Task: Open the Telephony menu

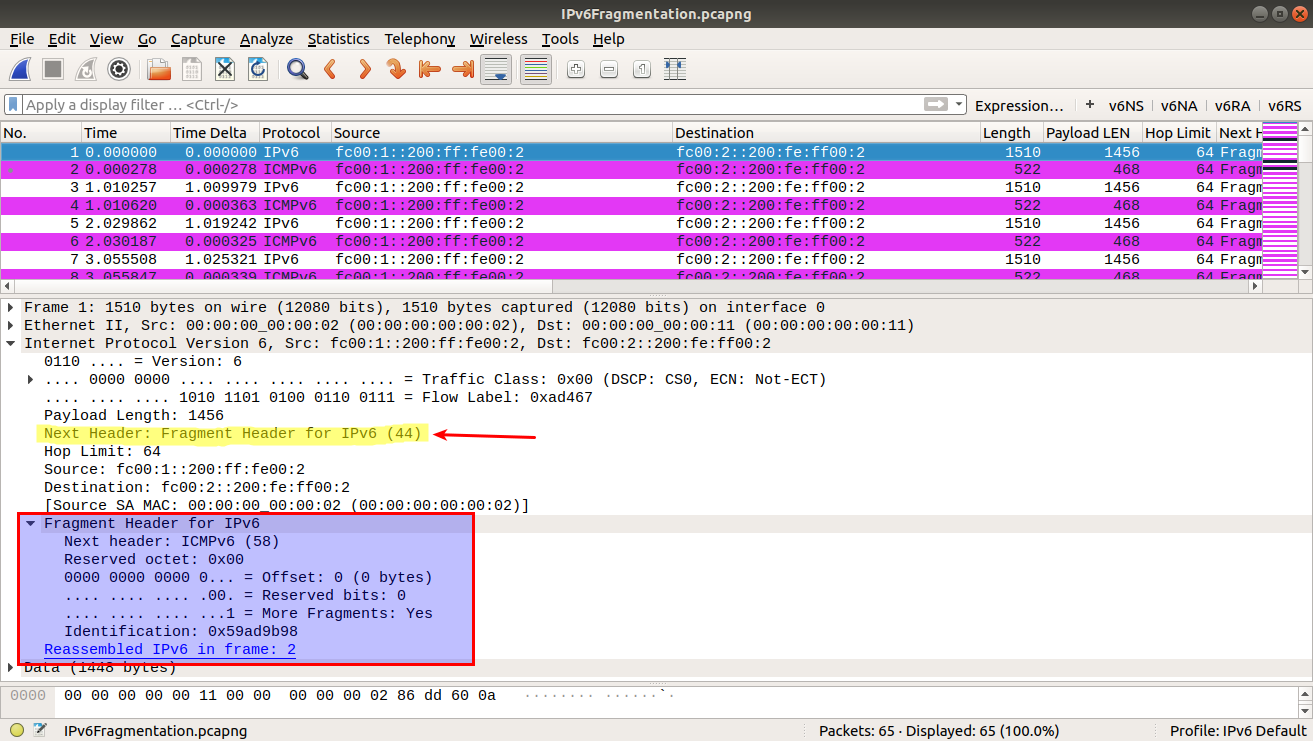Action: click(419, 39)
